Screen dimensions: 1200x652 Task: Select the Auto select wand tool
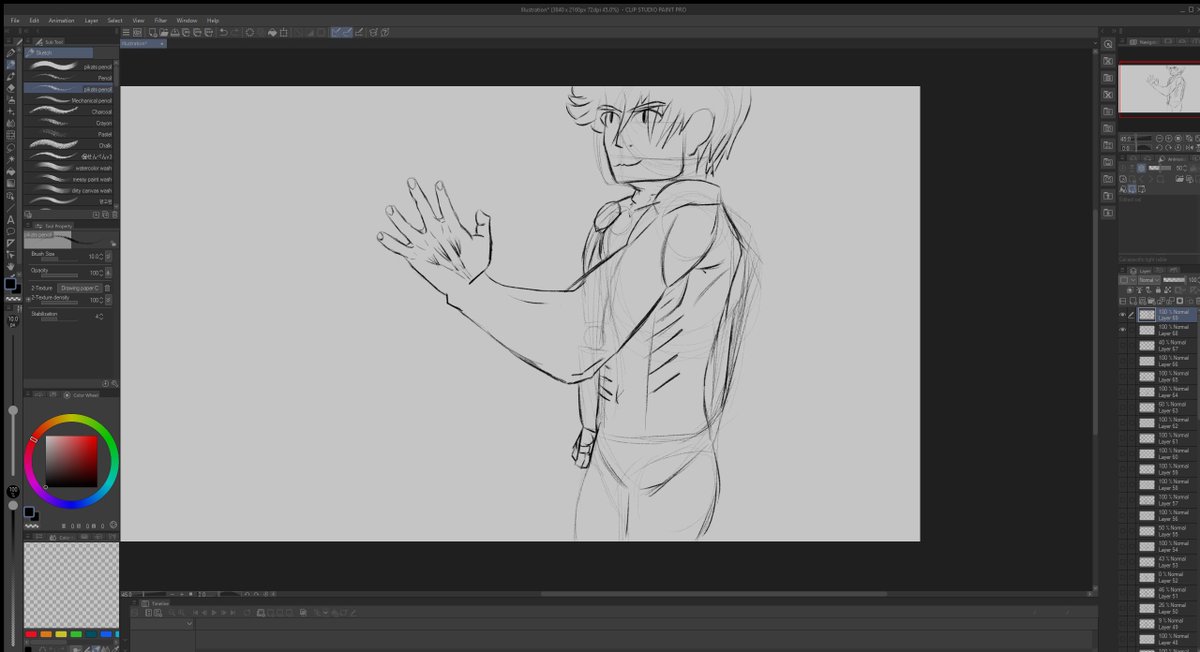coord(10,160)
